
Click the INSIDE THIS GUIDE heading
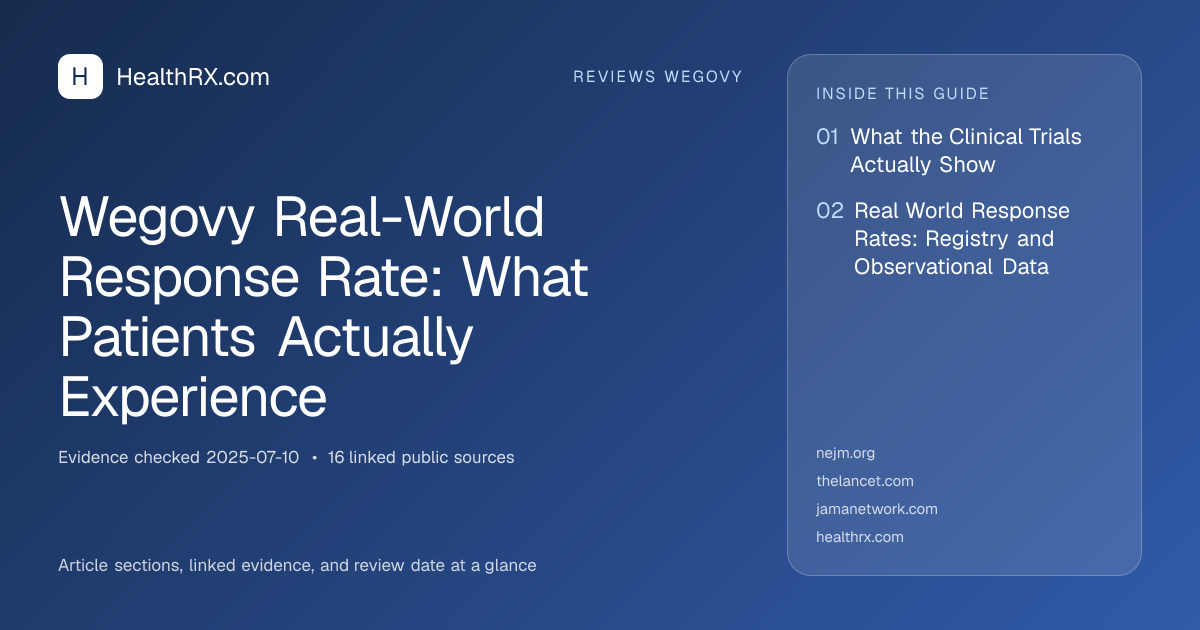pos(903,94)
